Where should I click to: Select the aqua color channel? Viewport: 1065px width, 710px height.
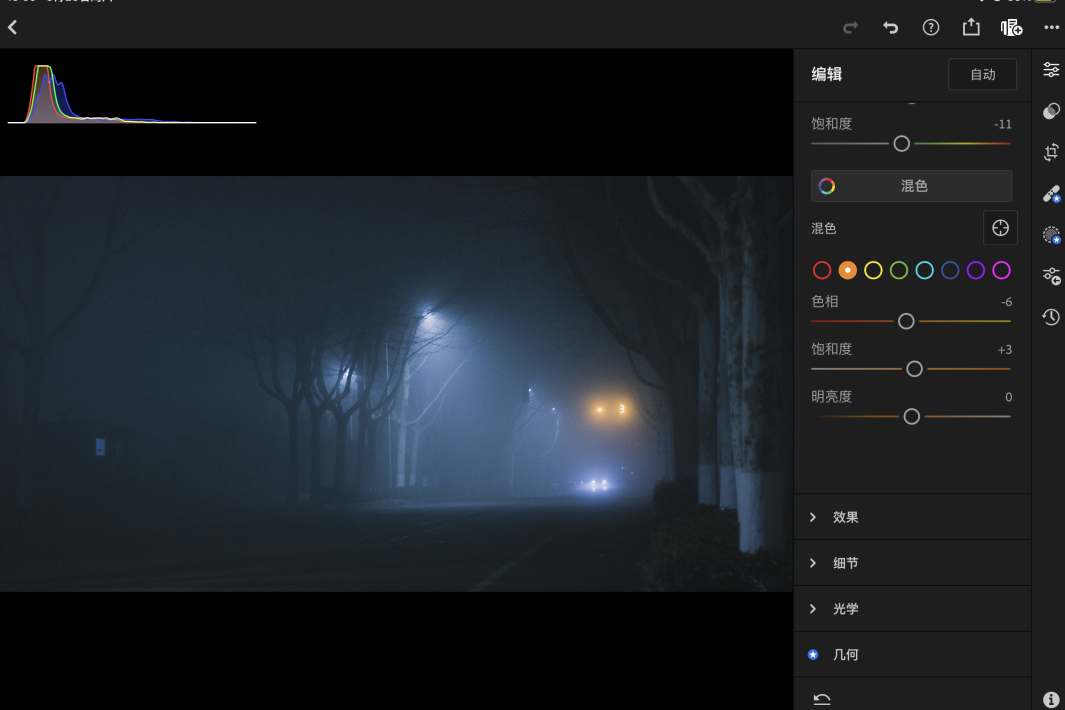point(924,270)
